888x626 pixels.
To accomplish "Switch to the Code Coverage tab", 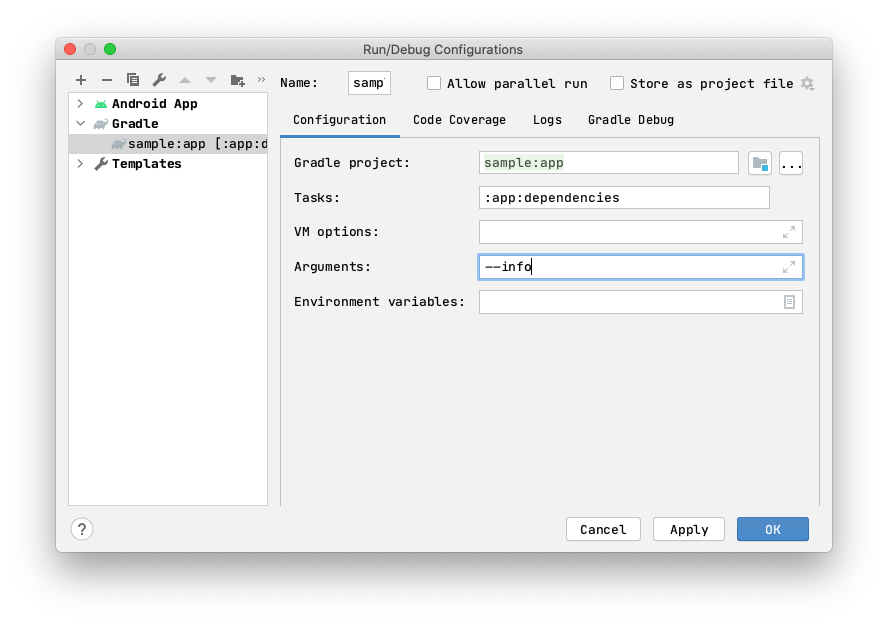I will click(x=459, y=119).
